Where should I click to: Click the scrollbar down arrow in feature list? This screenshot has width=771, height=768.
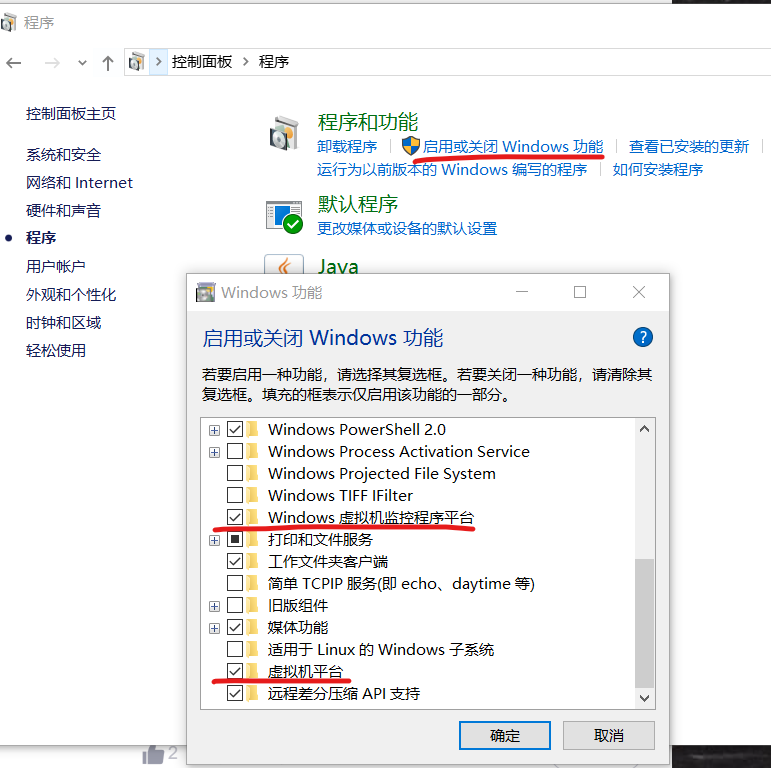click(x=644, y=698)
